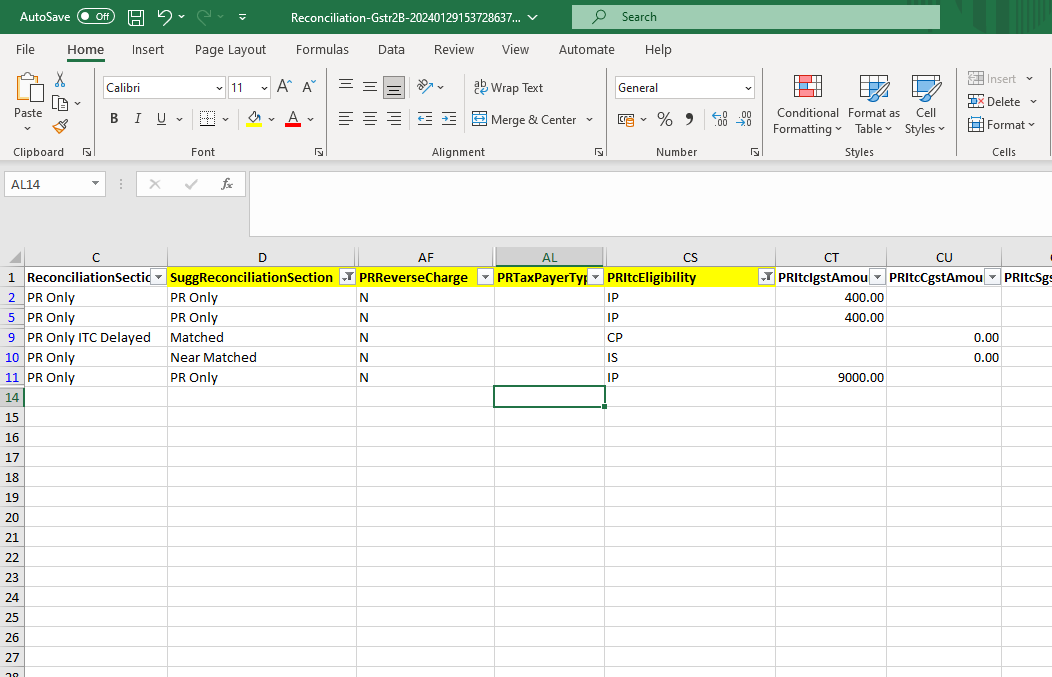This screenshot has height=677, width=1052.
Task: Open the Number Format General dropdown
Action: (x=748, y=88)
